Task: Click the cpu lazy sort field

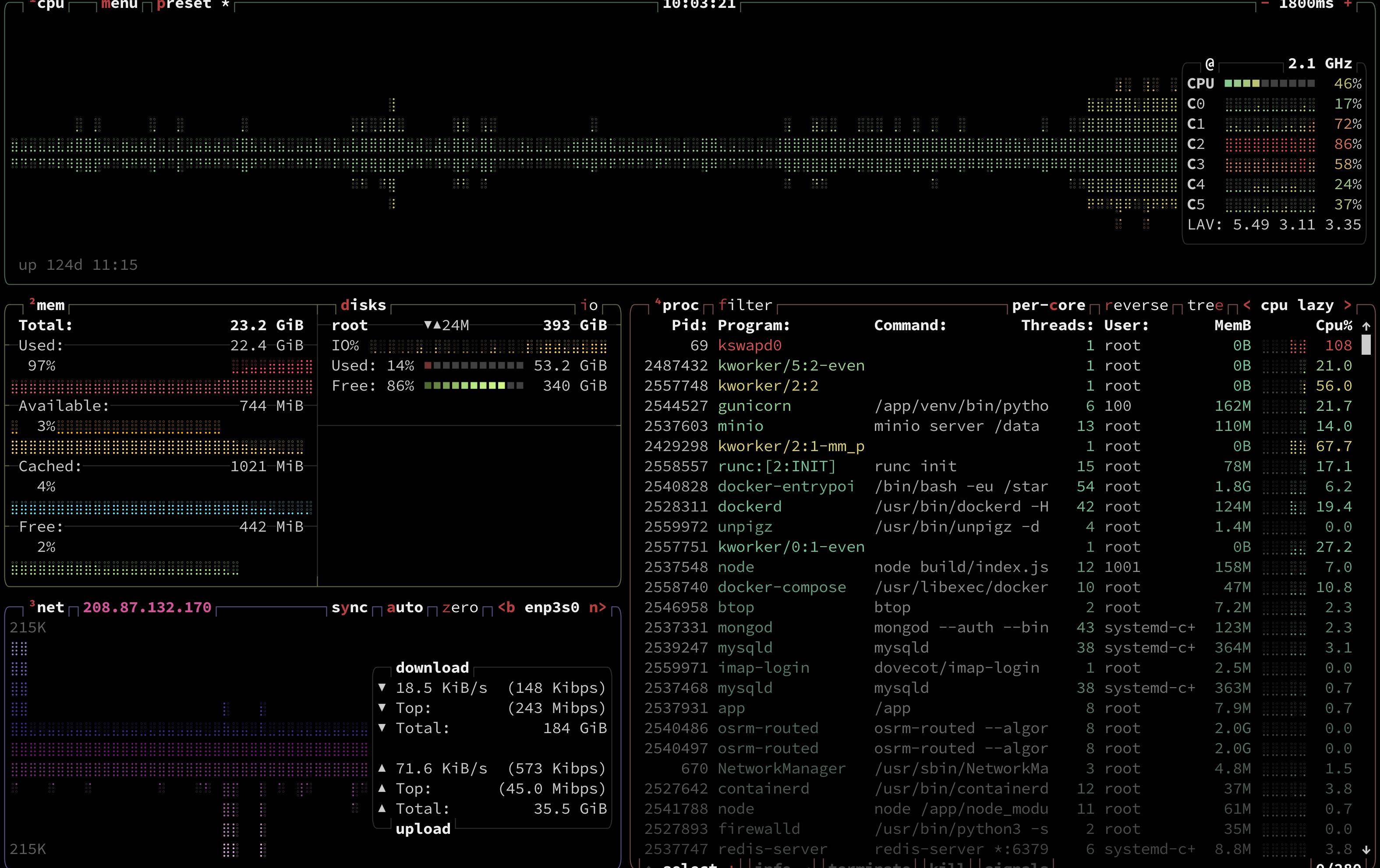Action: pyautogui.click(x=1298, y=305)
